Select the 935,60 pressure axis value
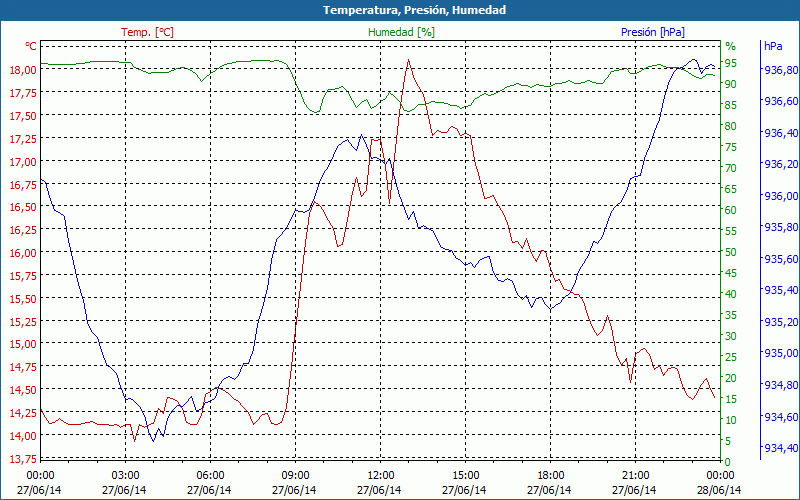Image resolution: width=800 pixels, height=500 pixels. click(779, 259)
